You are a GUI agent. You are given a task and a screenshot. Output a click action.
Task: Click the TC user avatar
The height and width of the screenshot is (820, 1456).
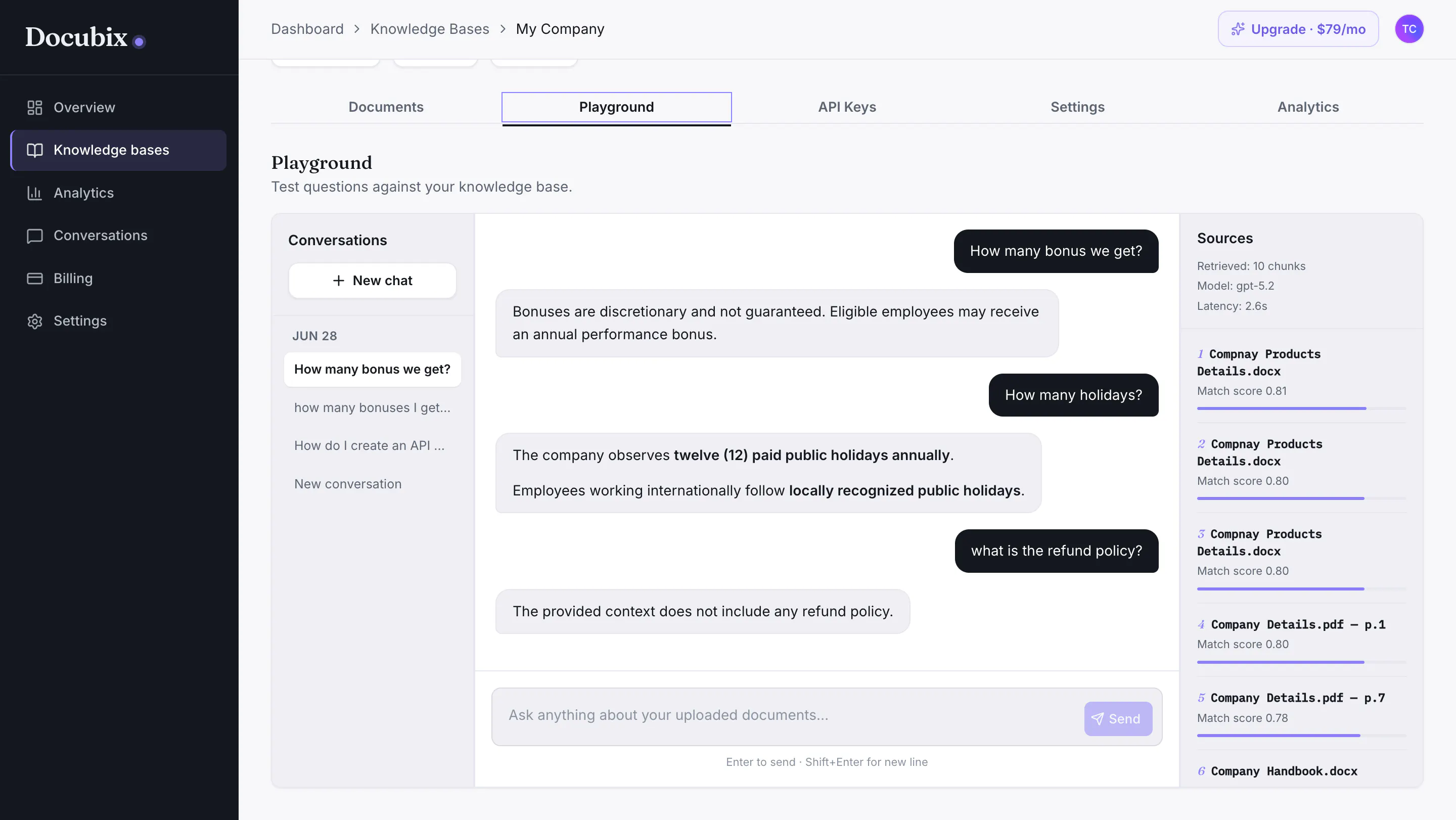click(x=1409, y=29)
